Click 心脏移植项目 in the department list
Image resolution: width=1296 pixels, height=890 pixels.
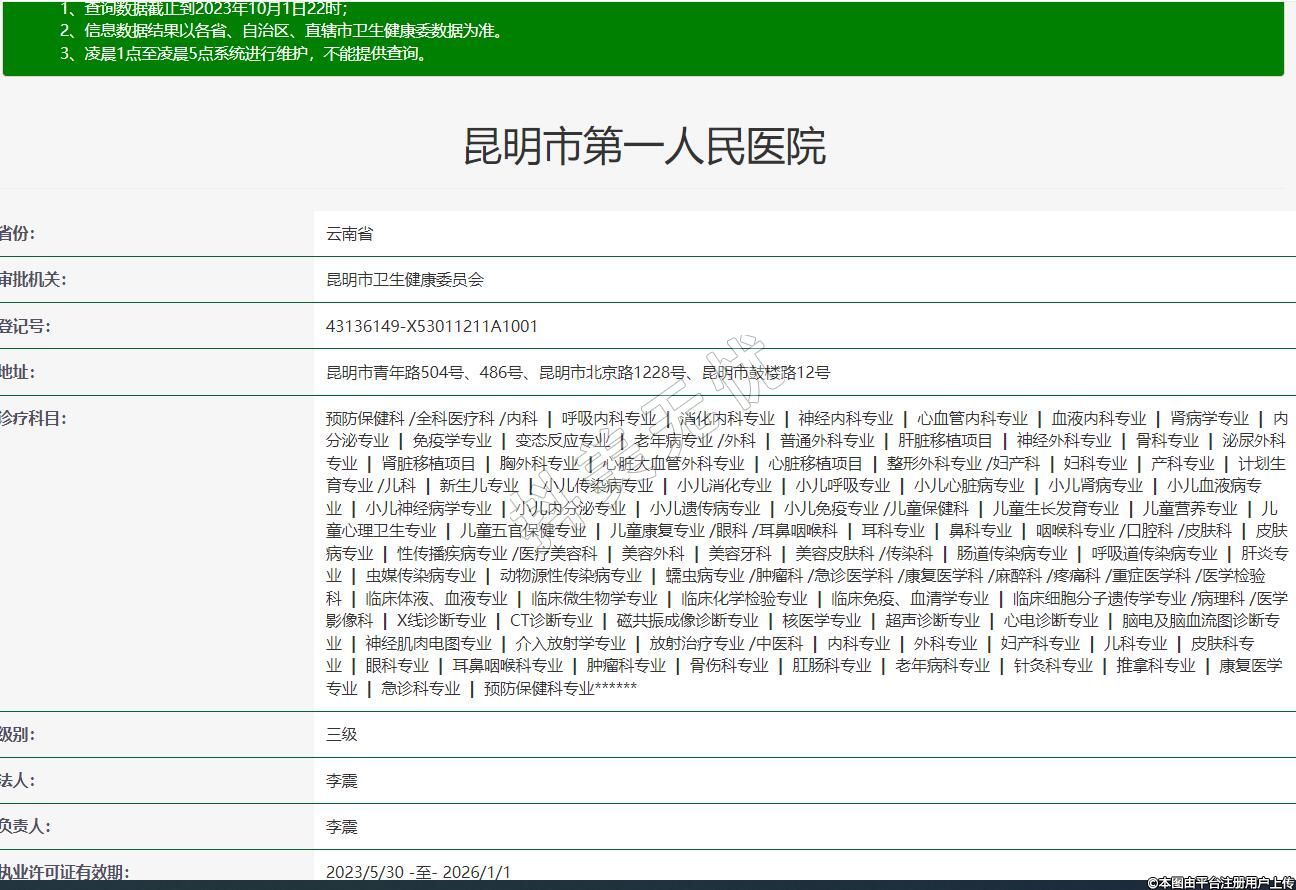click(815, 463)
